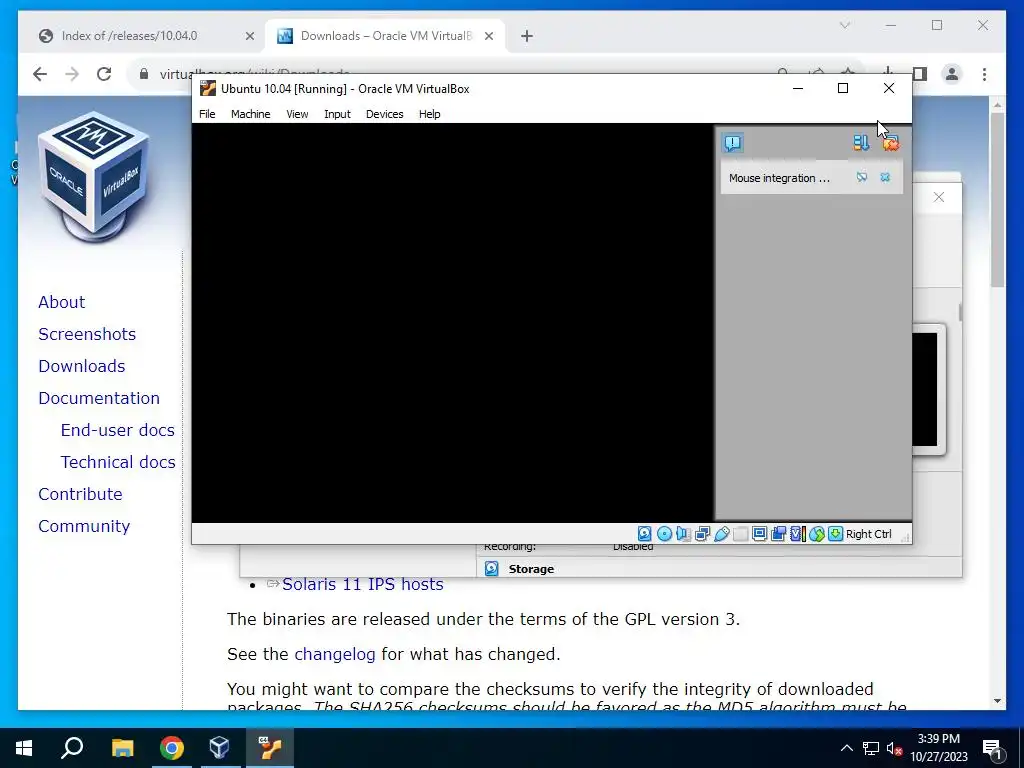Close the Index of /releases tab
Screen dimensions: 1024x768
[249, 36]
